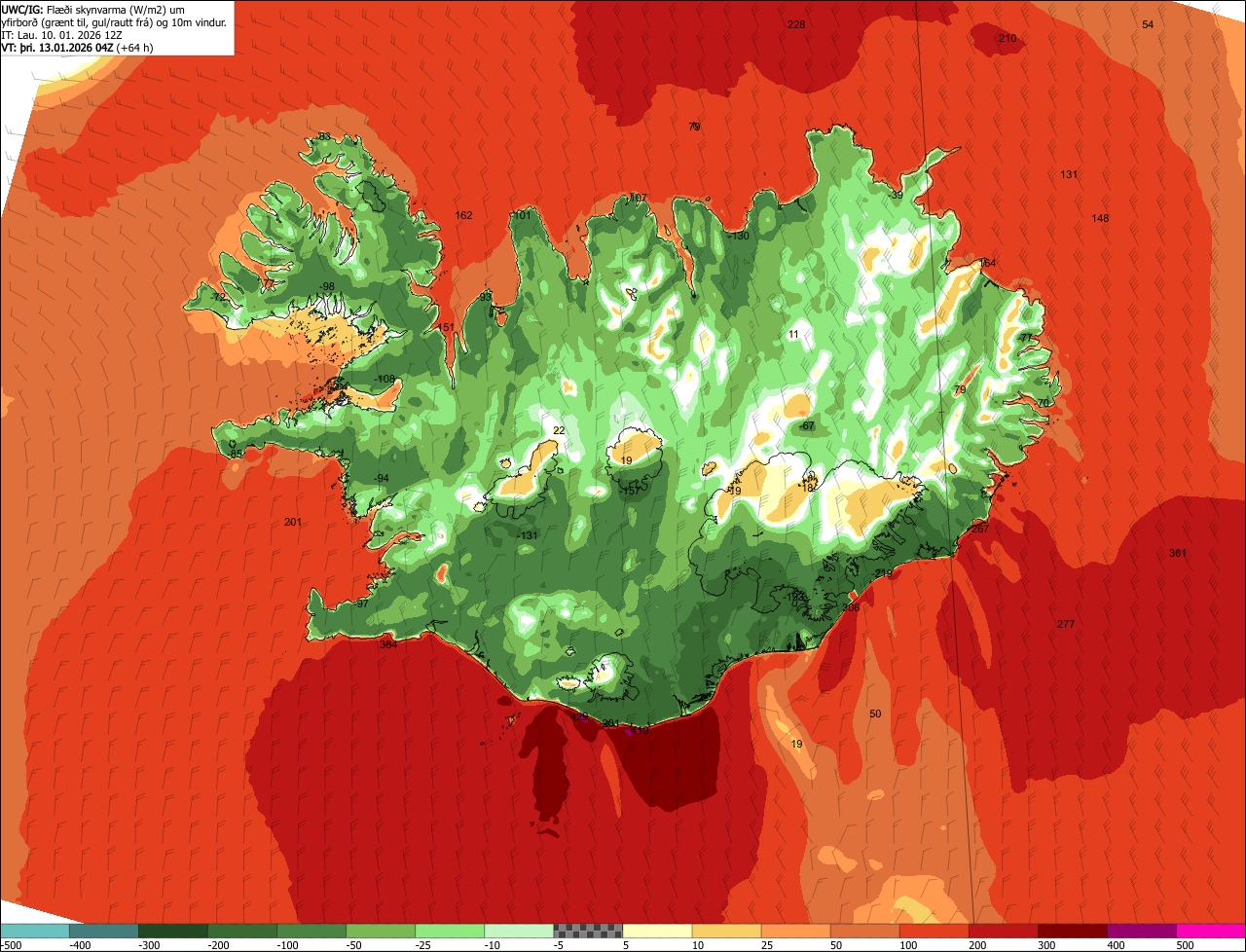1246x952 pixels.
Task: Click the purple swatch between 400 and 500
Action: click(x=1142, y=931)
